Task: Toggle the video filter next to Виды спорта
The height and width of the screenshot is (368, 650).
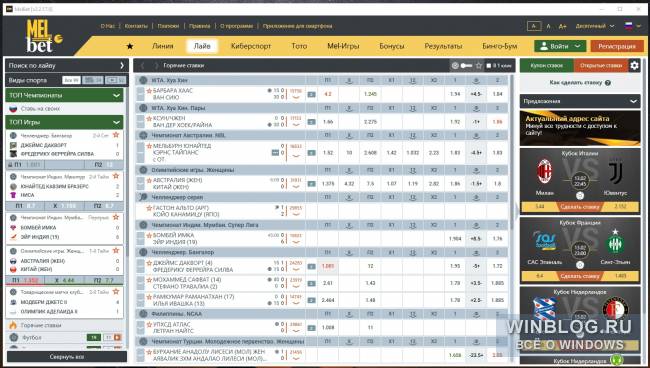Action: click(x=116, y=80)
